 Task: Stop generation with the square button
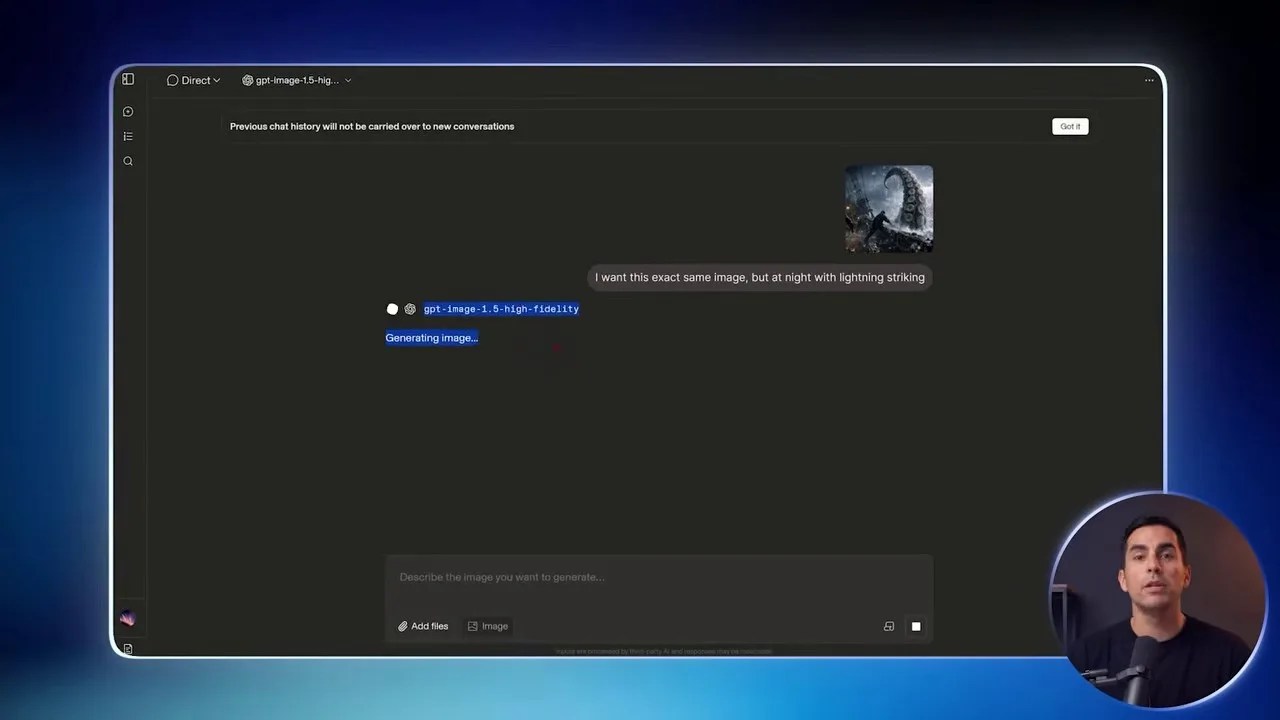915,626
